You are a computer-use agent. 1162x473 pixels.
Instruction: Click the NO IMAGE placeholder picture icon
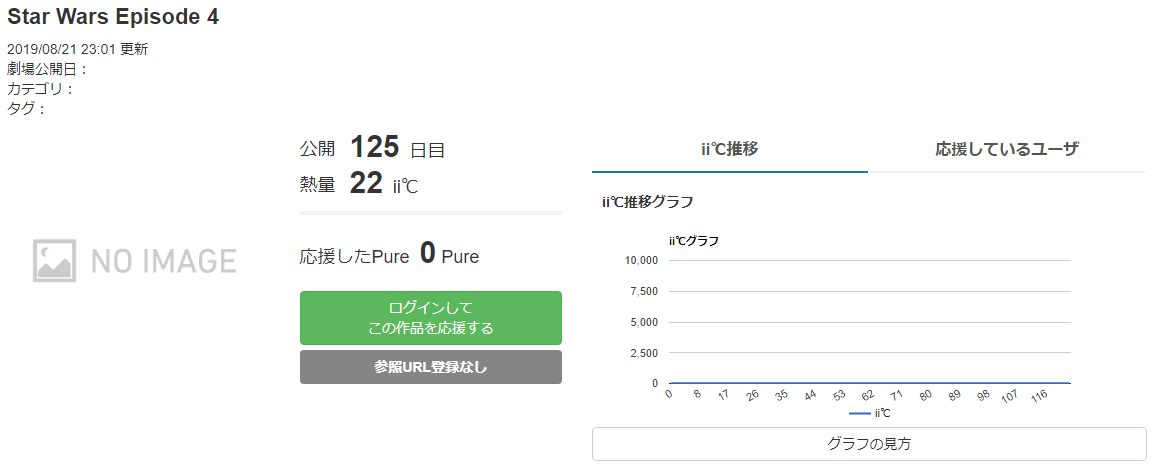54,260
